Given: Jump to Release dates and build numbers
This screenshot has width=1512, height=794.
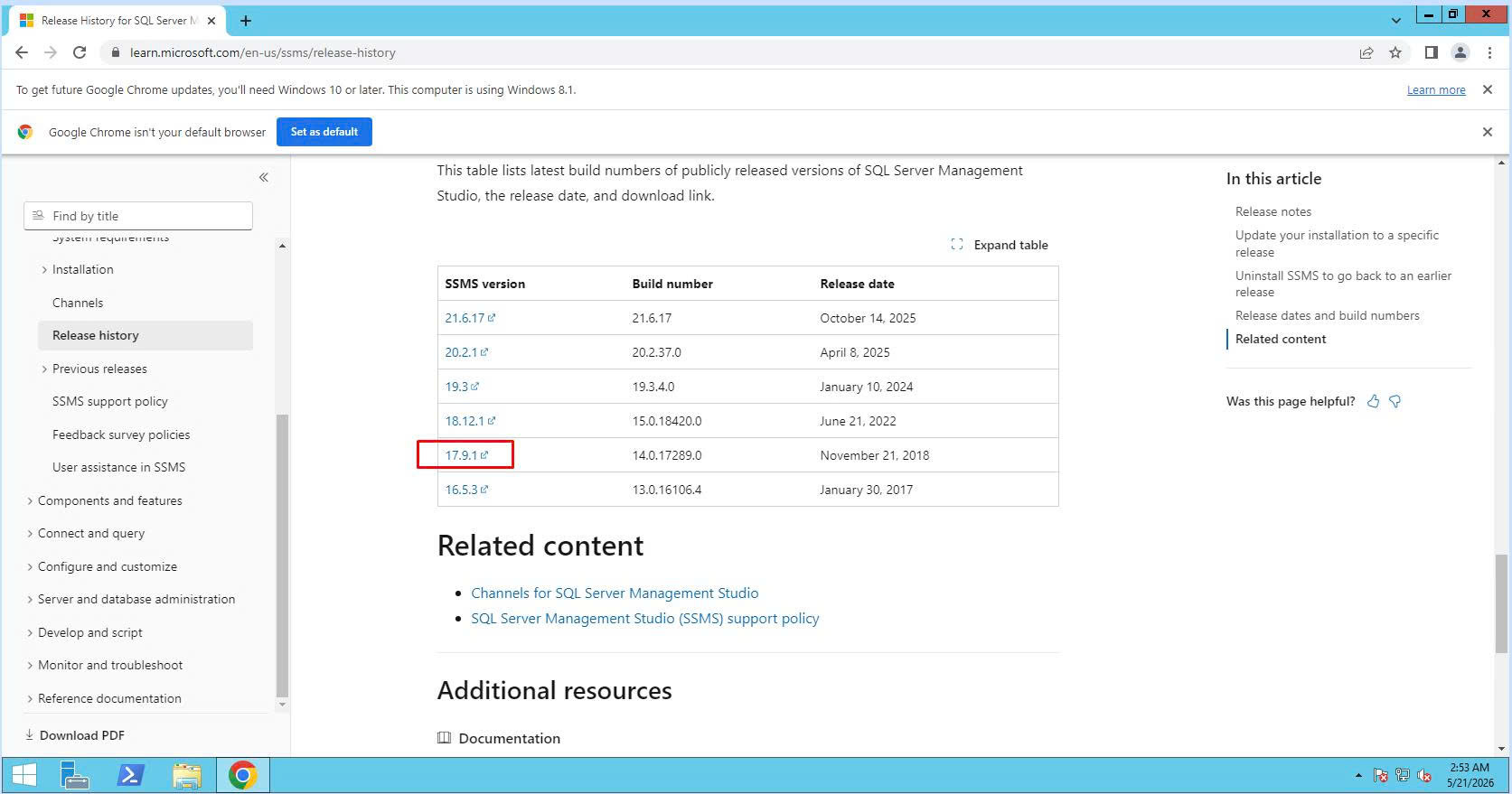Looking at the screenshot, I should 1327,315.
